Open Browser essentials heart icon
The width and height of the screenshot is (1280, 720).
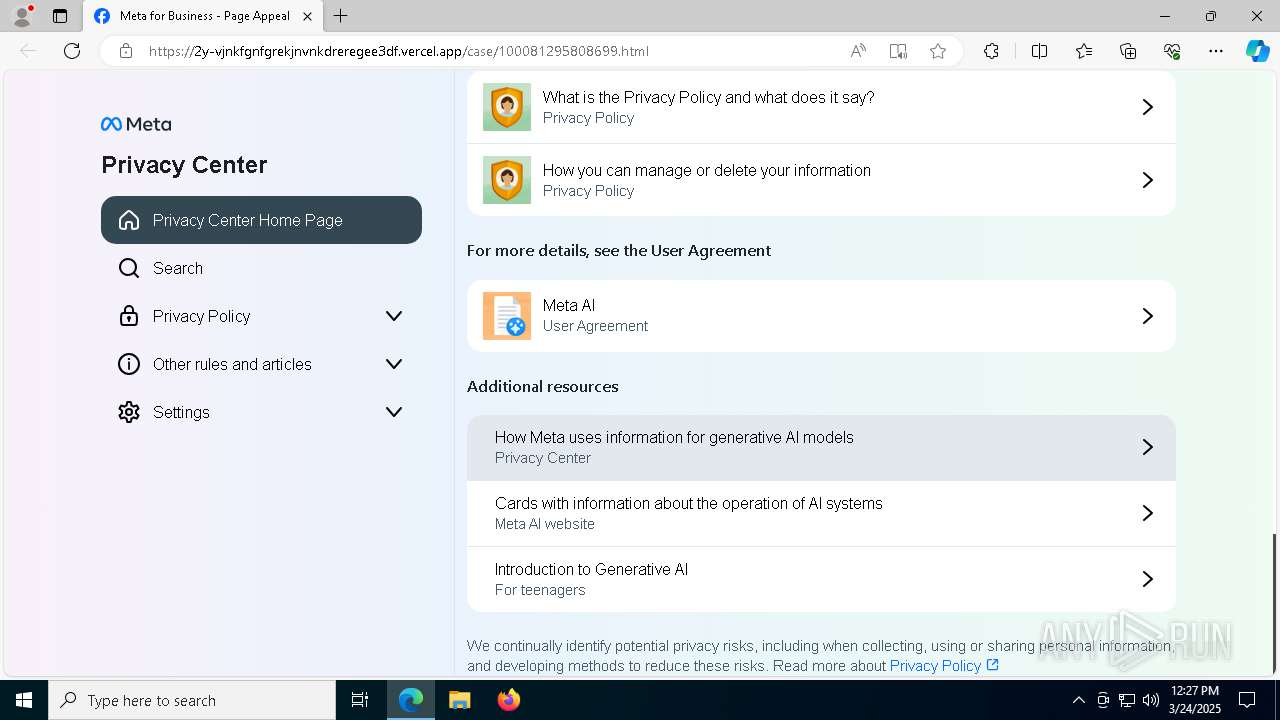pos(1172,51)
